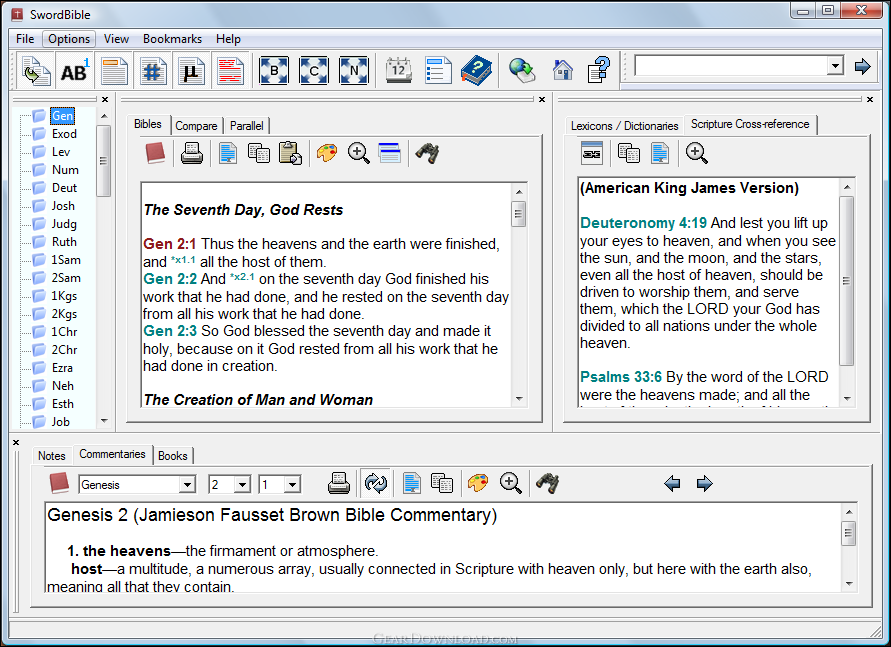Click the blue go arrow beside the search box

863,66
